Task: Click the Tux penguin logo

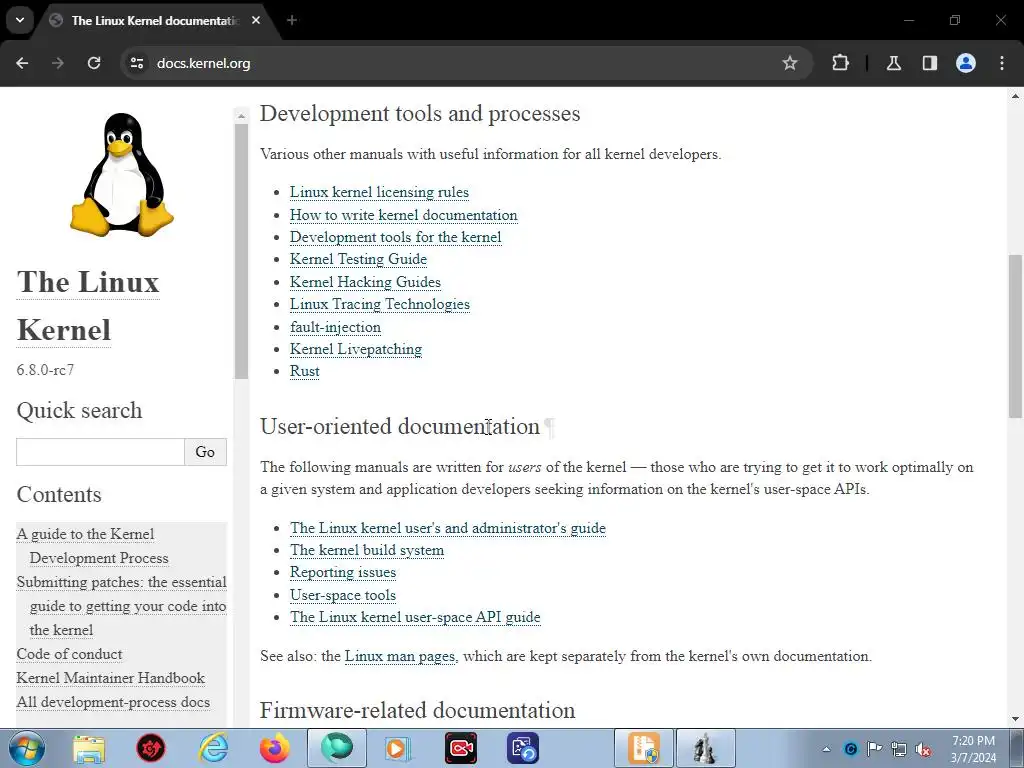Action: [121, 174]
